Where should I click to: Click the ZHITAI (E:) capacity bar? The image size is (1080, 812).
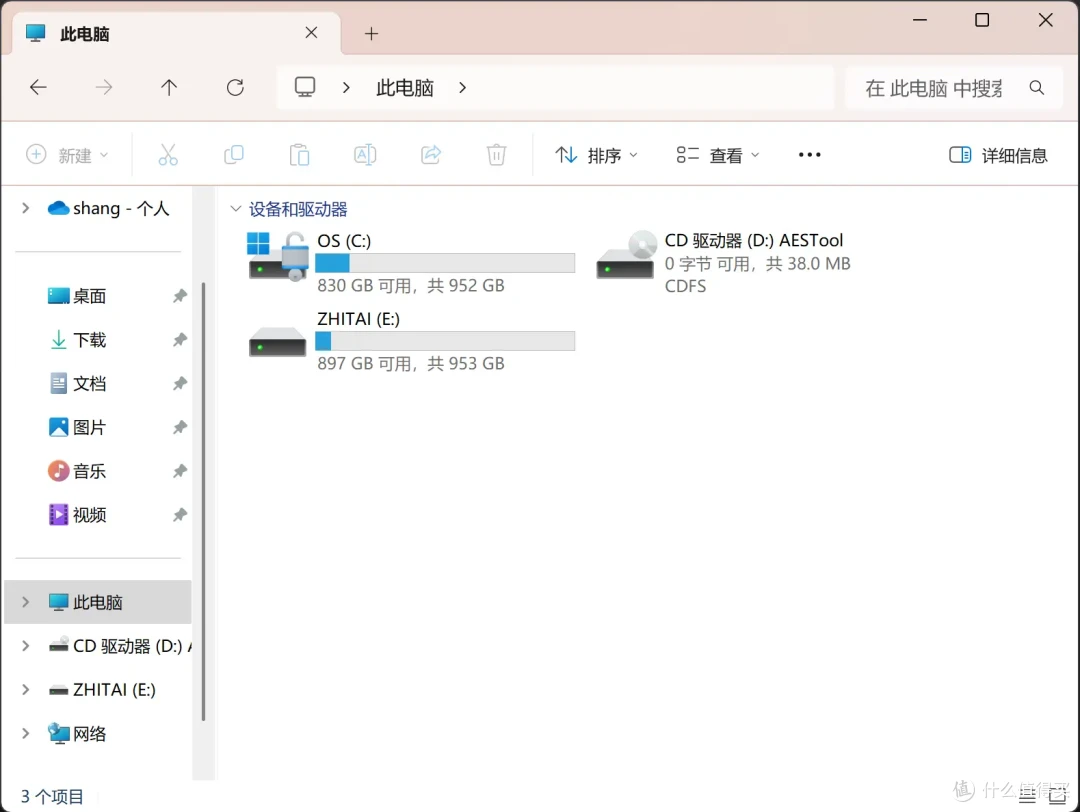pos(445,341)
